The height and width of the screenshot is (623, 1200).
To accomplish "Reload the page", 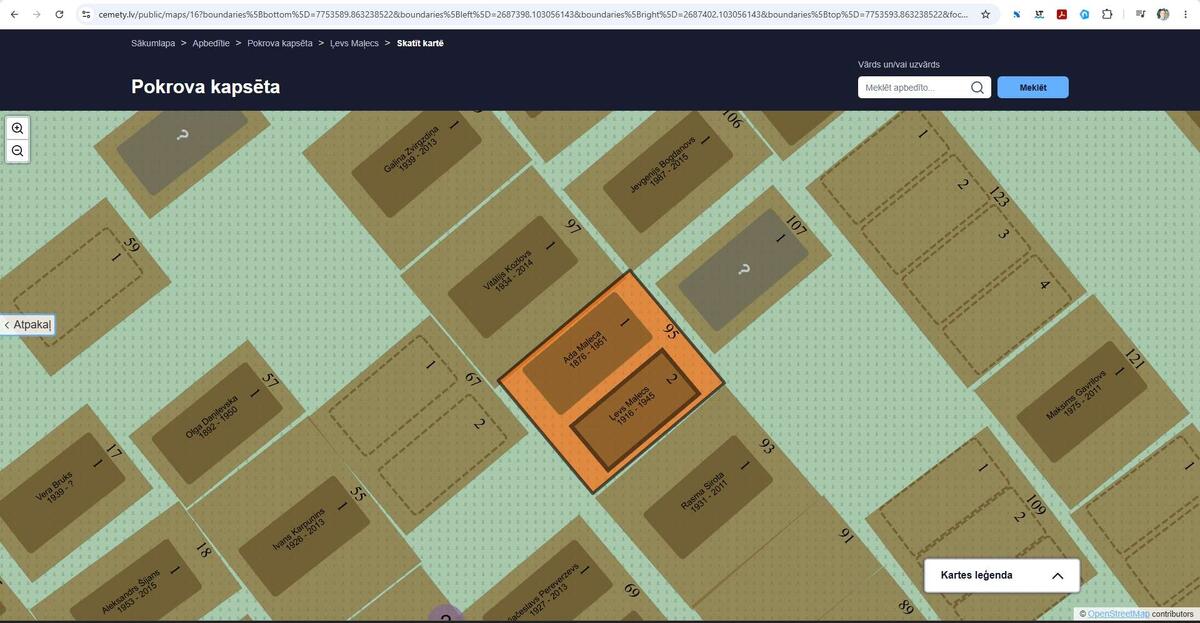I will (59, 15).
